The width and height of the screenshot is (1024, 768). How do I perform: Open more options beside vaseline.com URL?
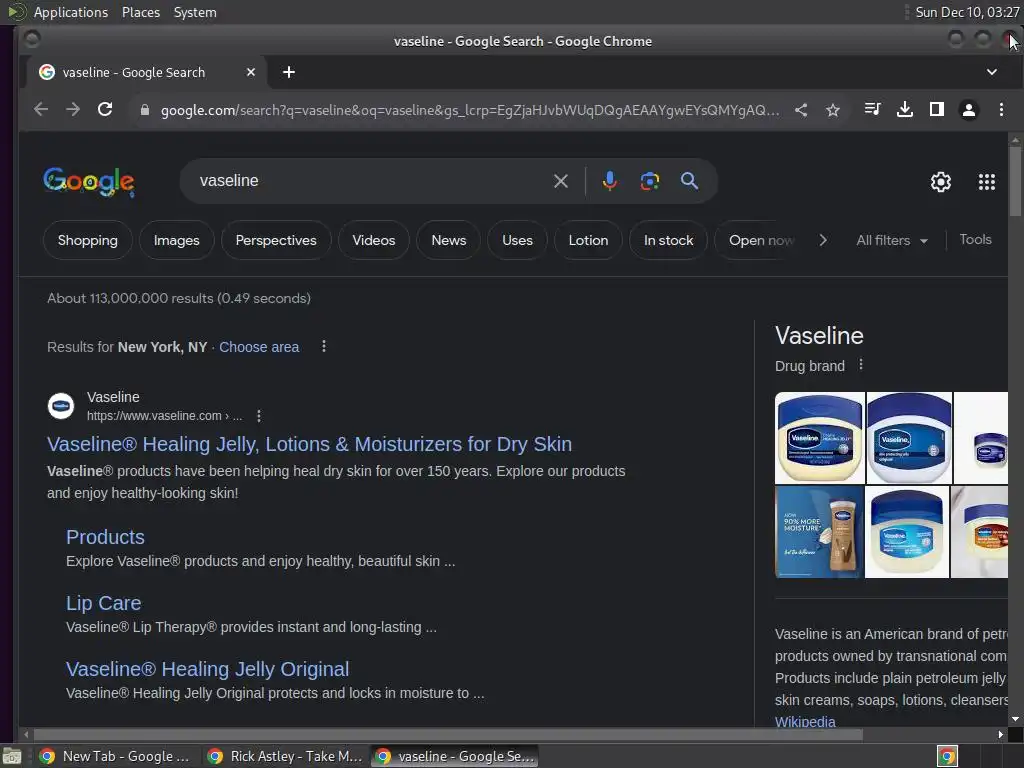(x=259, y=415)
